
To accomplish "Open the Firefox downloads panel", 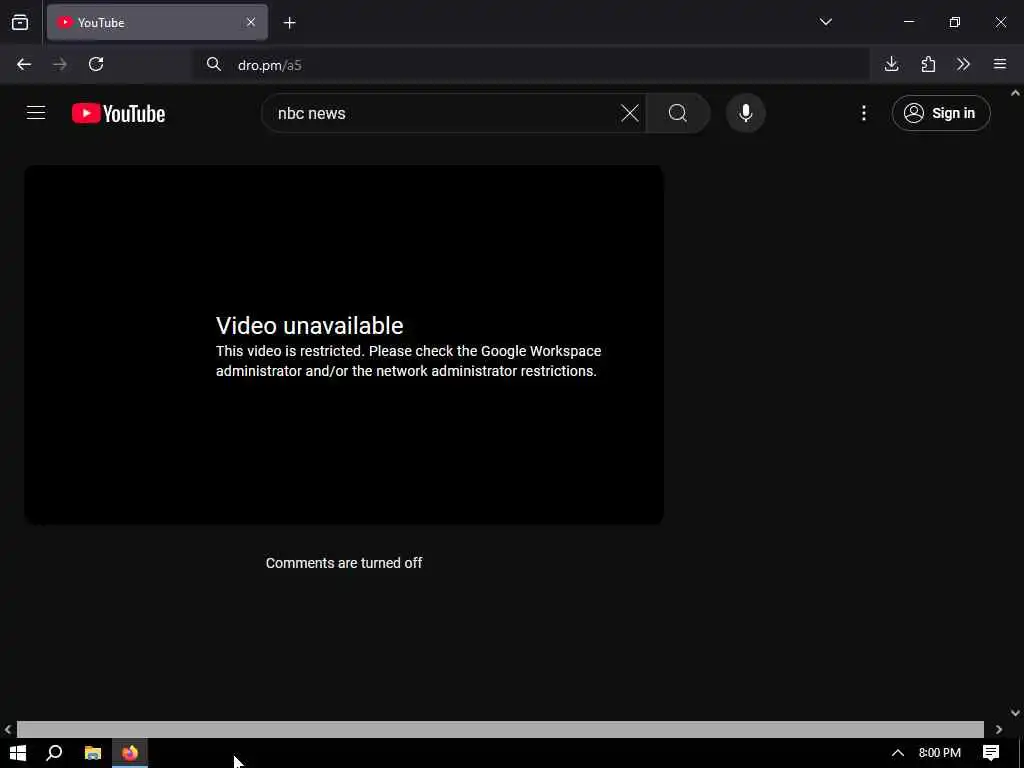I will (891, 64).
